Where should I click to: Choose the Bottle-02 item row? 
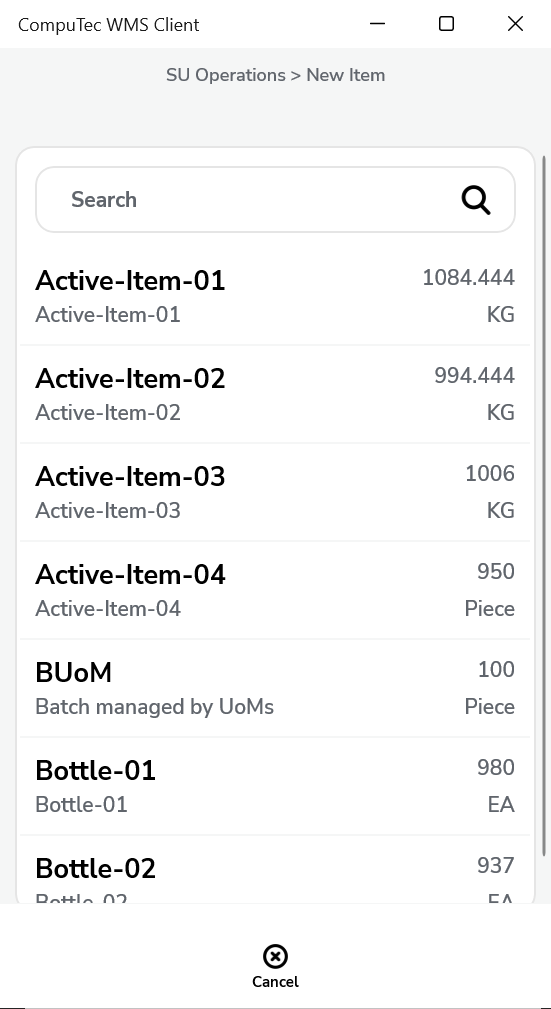pyautogui.click(x=276, y=870)
